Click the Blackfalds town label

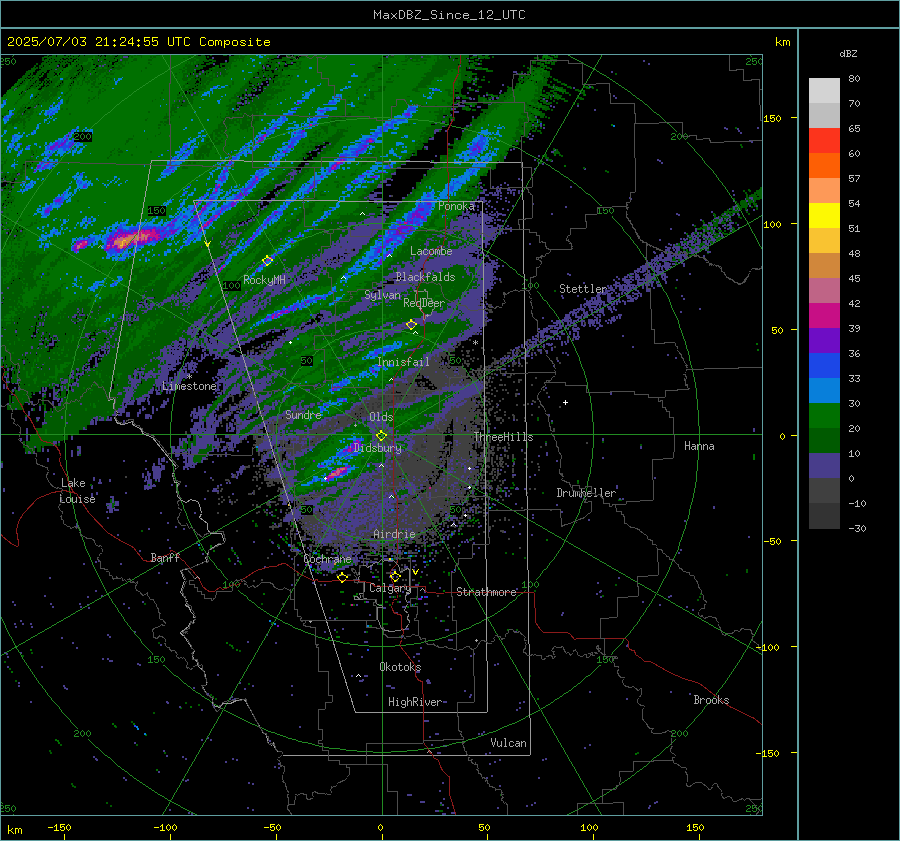425,277
